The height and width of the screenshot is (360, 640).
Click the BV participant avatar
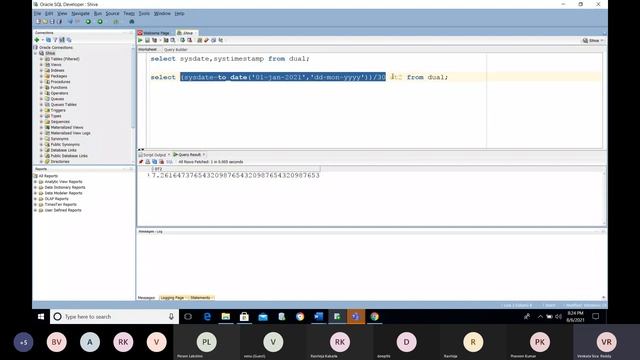57,342
